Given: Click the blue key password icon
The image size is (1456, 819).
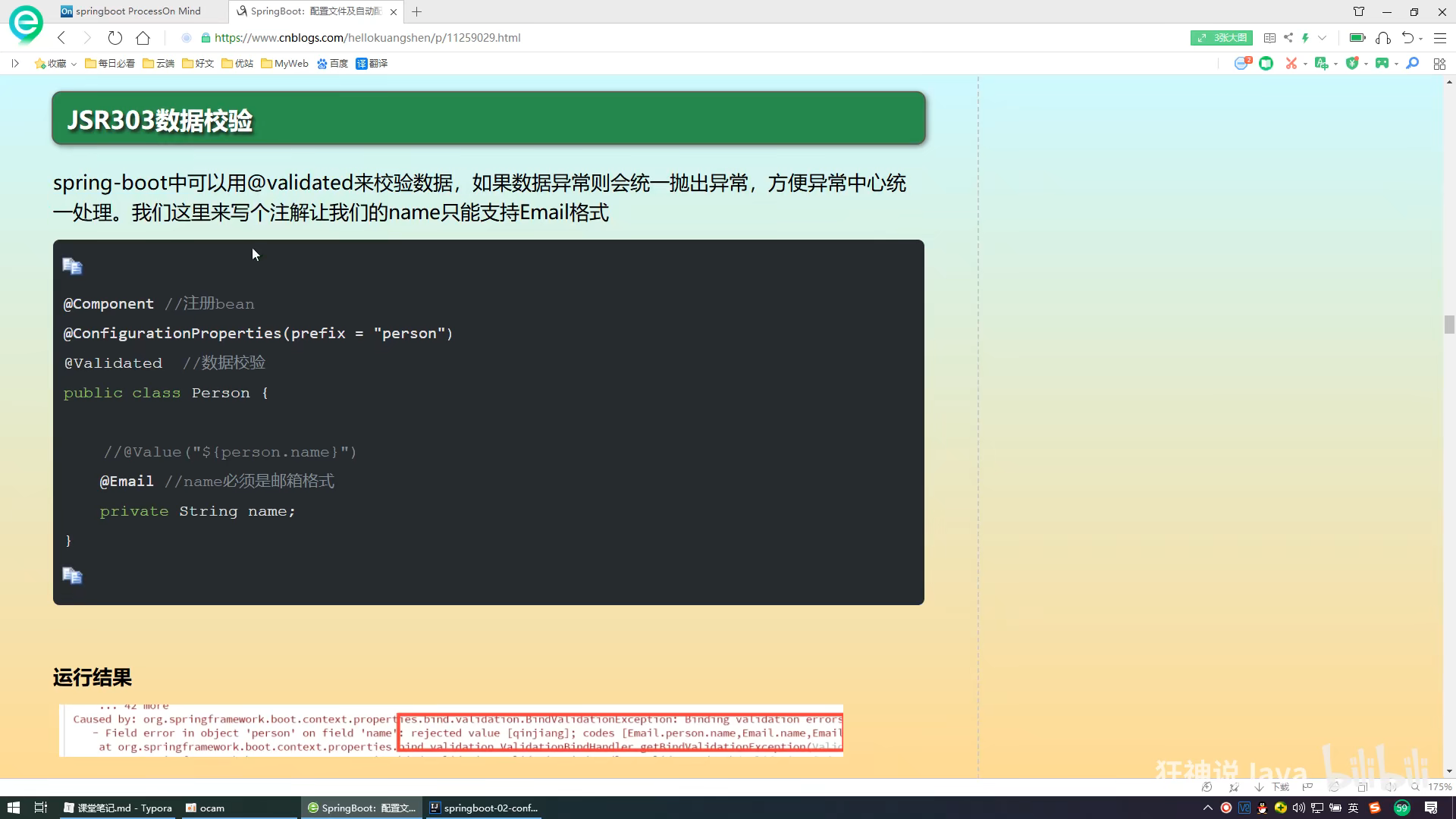Looking at the screenshot, I should [x=1412, y=64].
